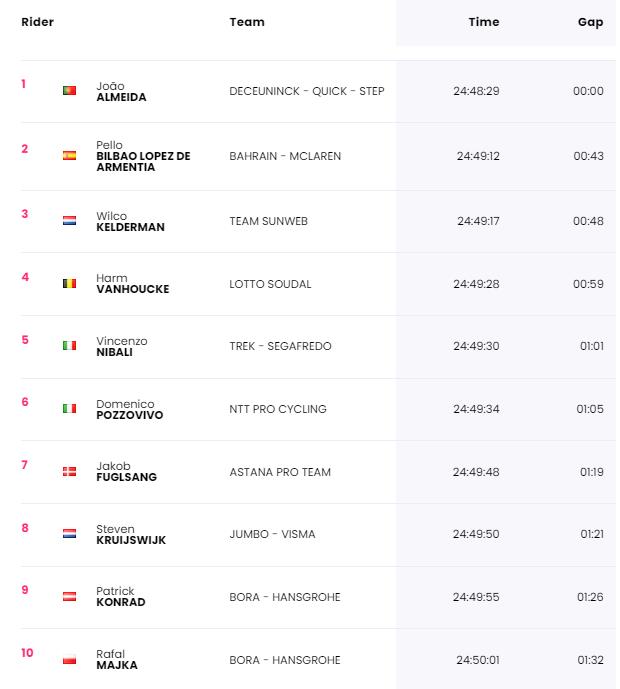Viewport: 620px width, 689px height.
Task: Open Wilco Kelderman's rider profile
Action: point(131,221)
